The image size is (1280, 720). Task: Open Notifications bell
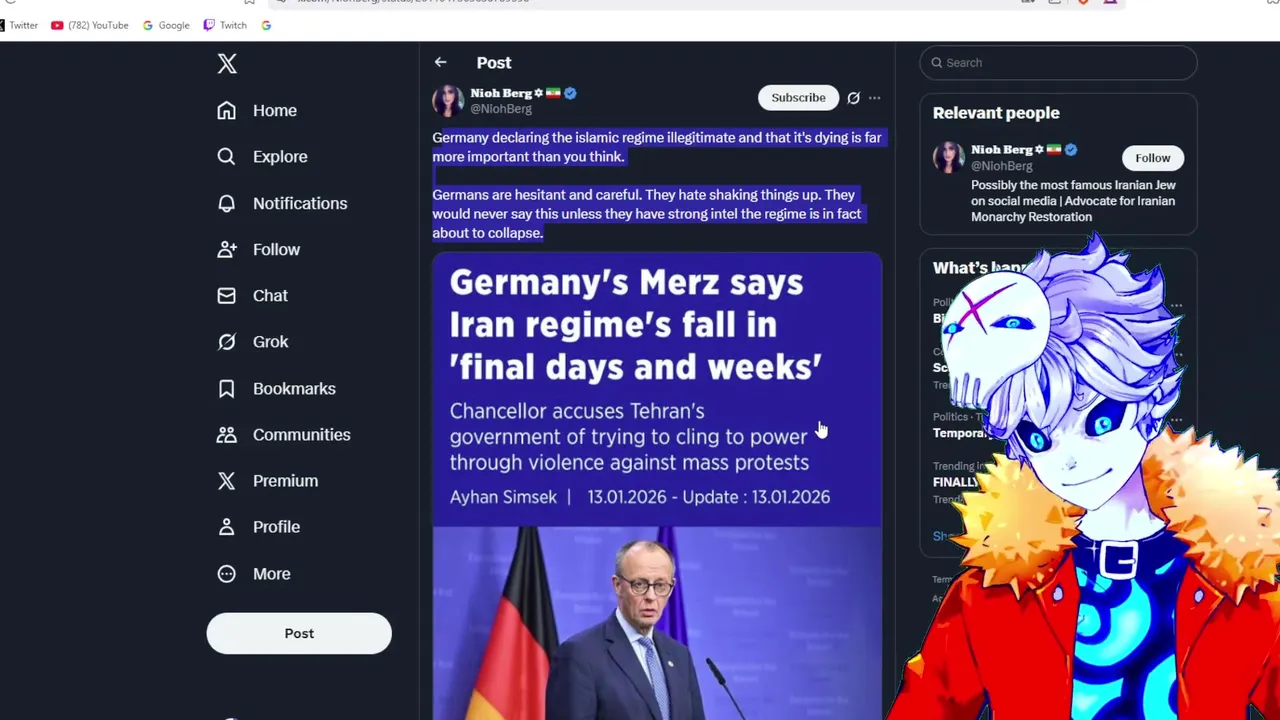point(226,203)
